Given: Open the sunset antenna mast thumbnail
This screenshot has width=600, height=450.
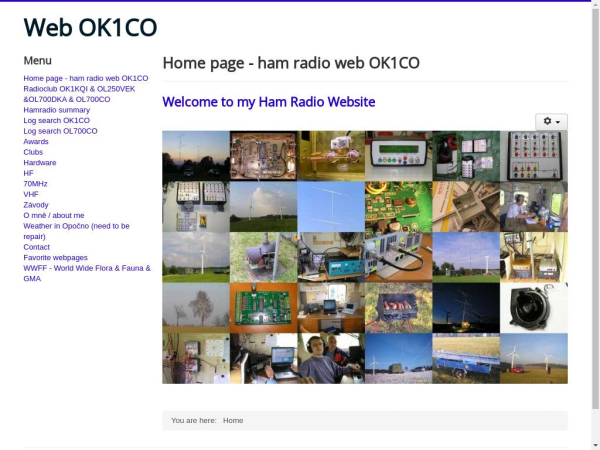Looking at the screenshot, I should (x=196, y=156).
